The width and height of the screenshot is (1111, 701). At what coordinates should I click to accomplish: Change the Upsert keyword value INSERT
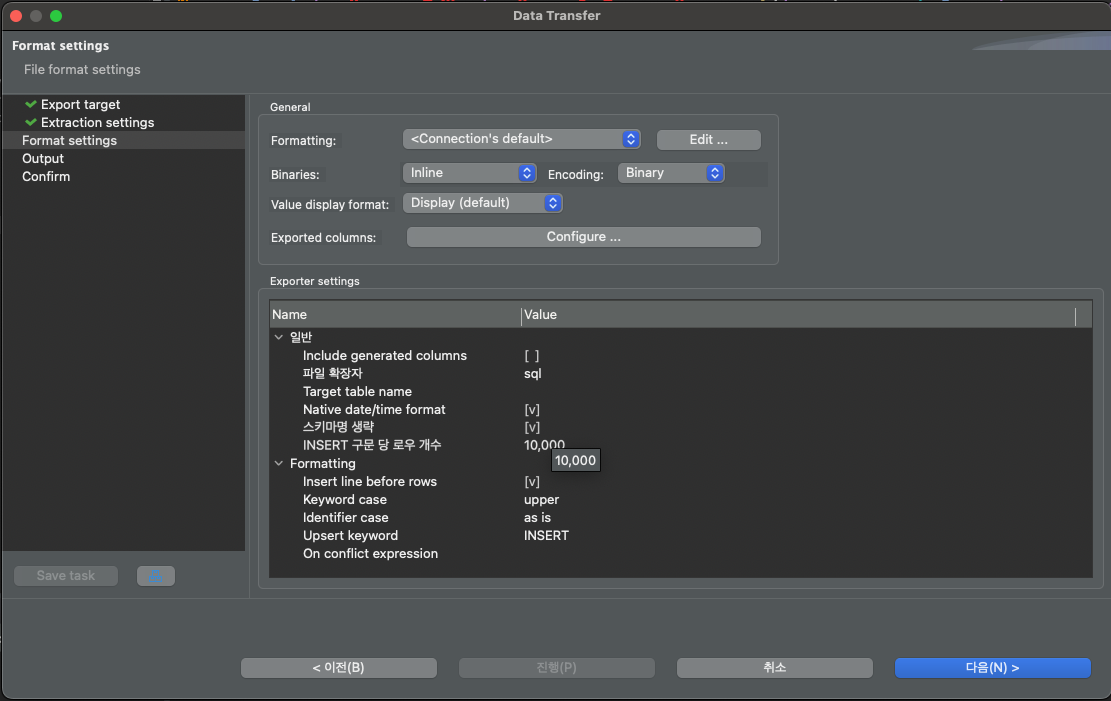coord(546,536)
